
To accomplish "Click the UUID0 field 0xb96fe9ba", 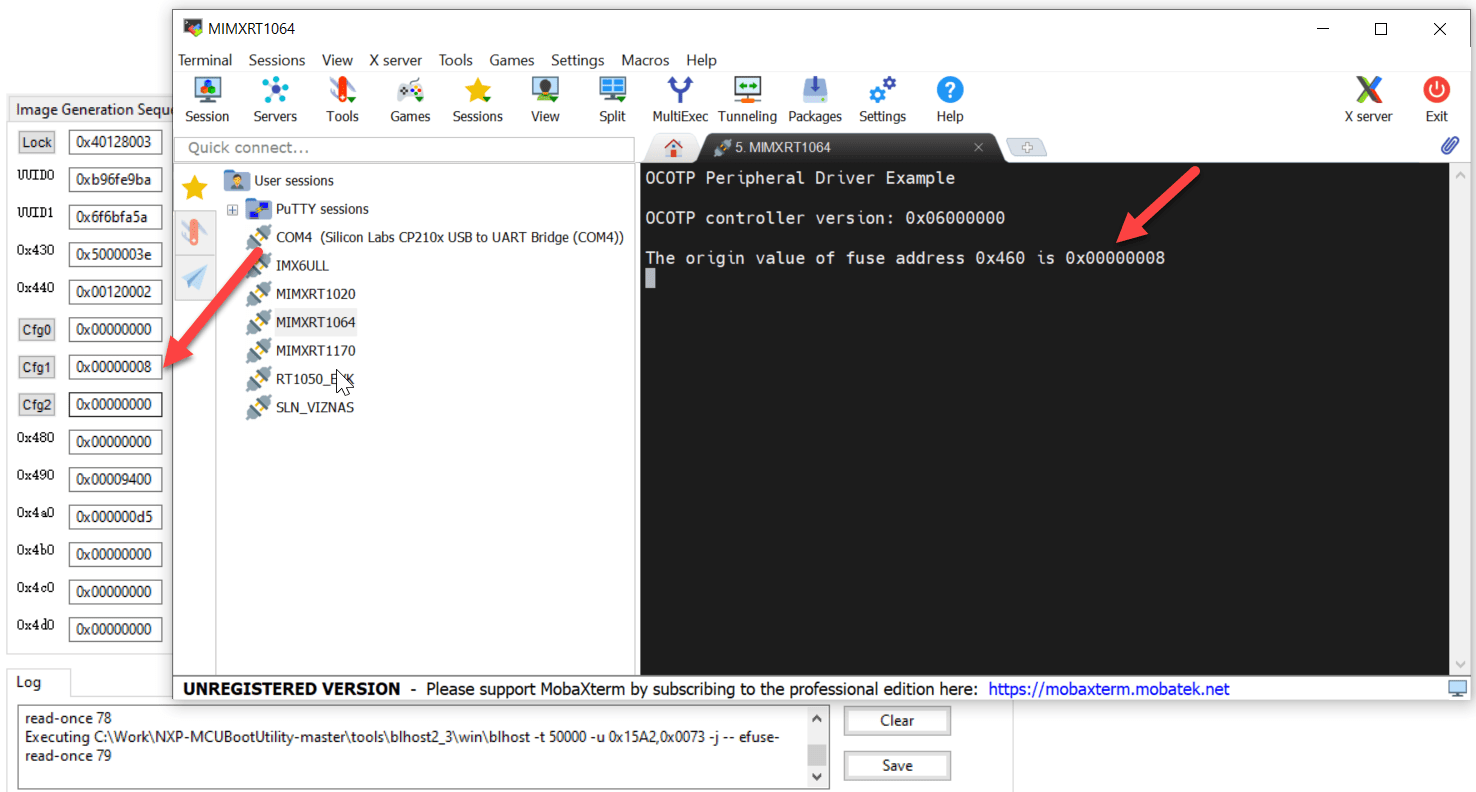I will [x=115, y=180].
